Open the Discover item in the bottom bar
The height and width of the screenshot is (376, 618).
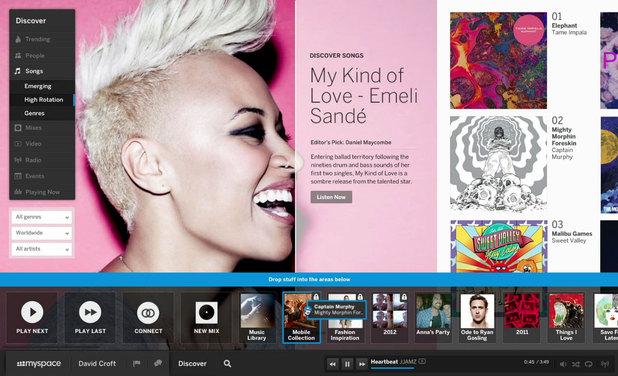coord(192,364)
